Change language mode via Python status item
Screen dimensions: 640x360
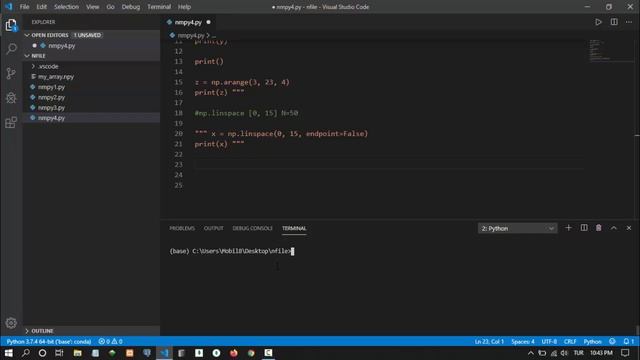click(592, 341)
